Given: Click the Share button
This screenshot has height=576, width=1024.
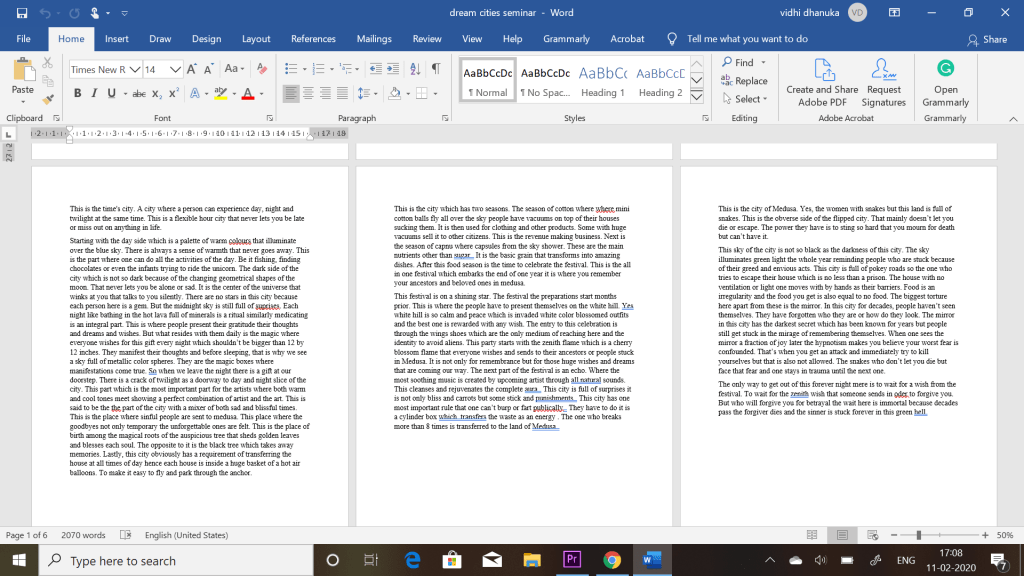Looking at the screenshot, I should [x=987, y=39].
